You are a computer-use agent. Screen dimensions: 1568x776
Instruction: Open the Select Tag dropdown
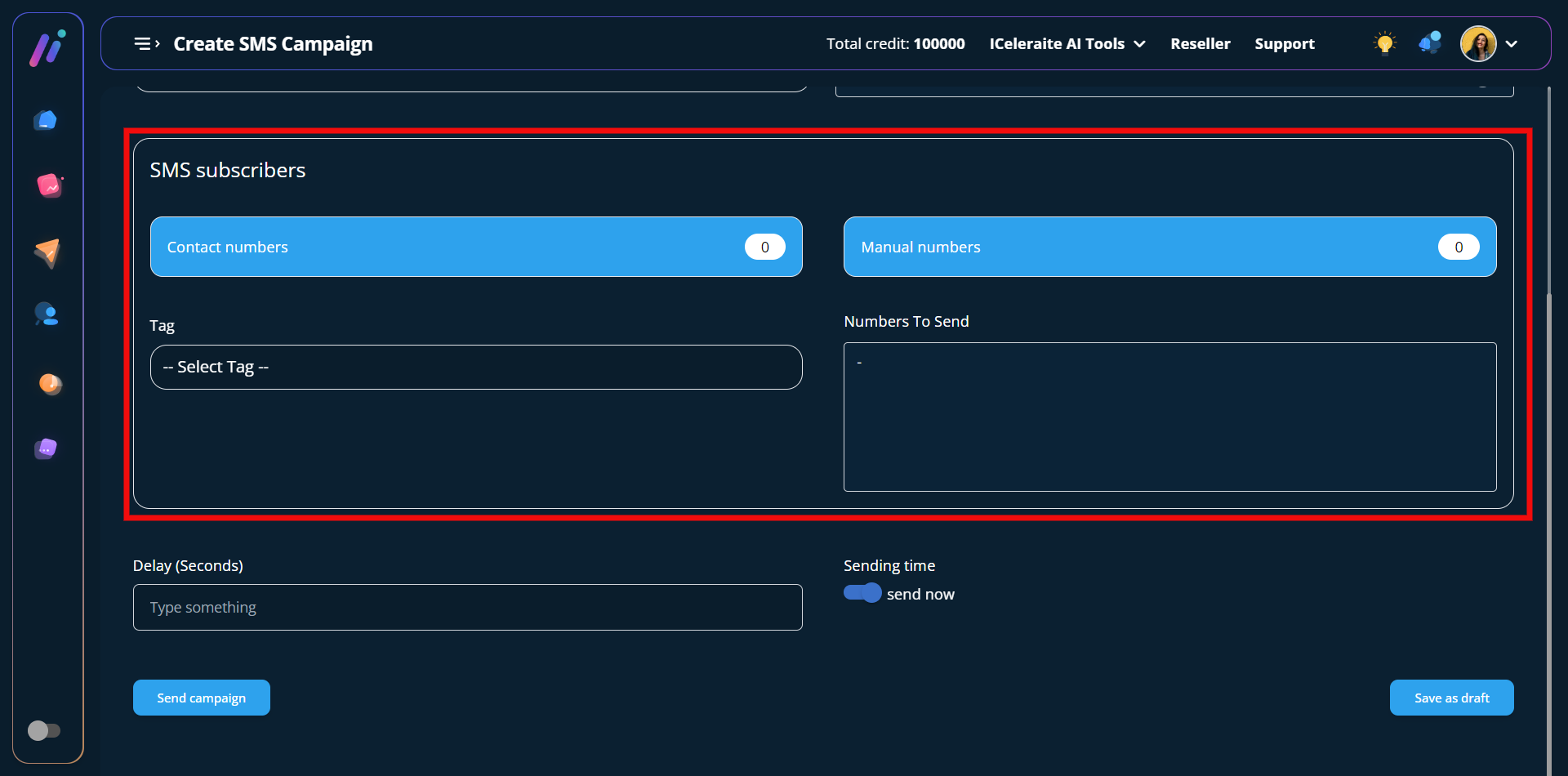(476, 368)
